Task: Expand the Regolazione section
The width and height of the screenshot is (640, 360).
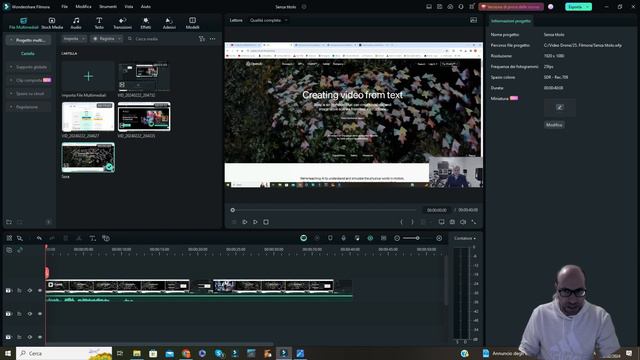Action: [28, 107]
